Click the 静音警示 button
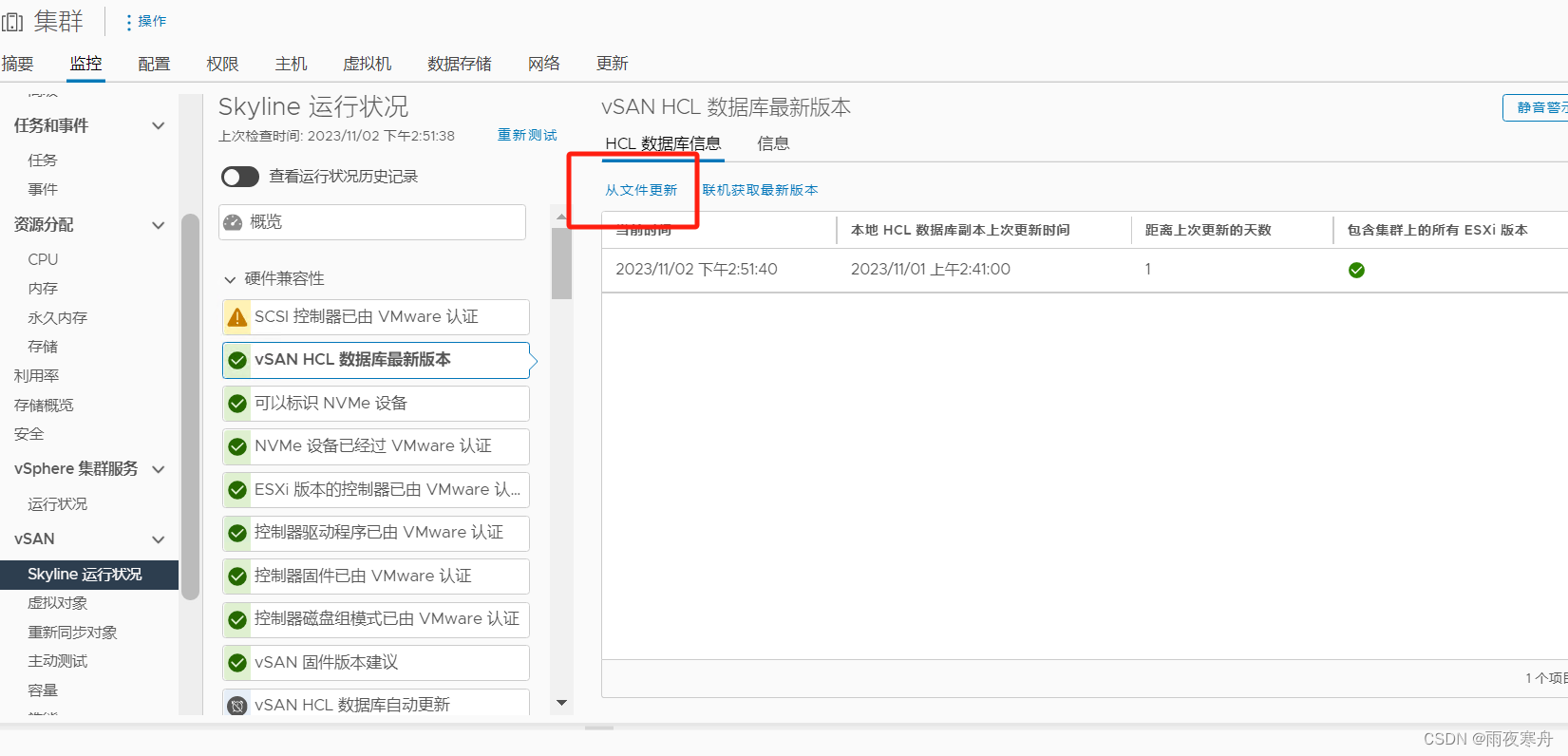 1536,107
